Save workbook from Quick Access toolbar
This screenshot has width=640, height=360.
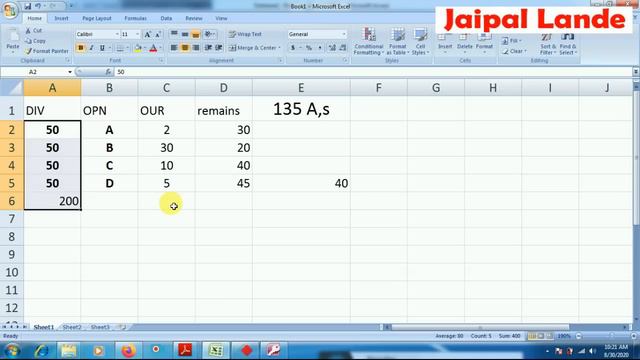pos(27,6)
